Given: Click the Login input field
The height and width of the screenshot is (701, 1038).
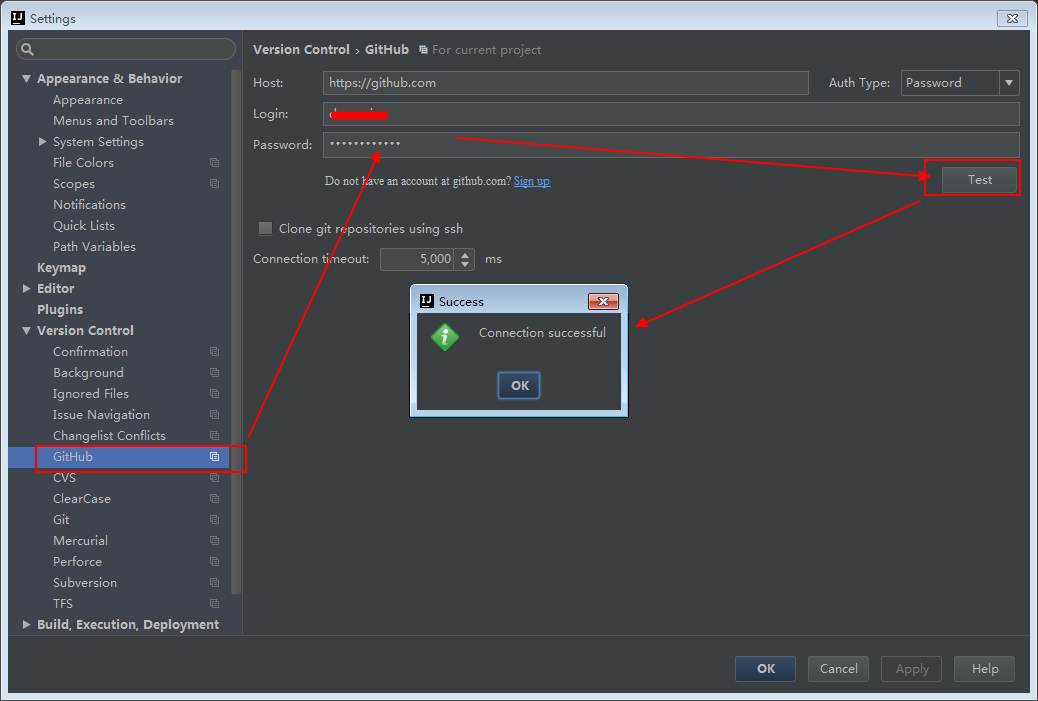Looking at the screenshot, I should 671,114.
